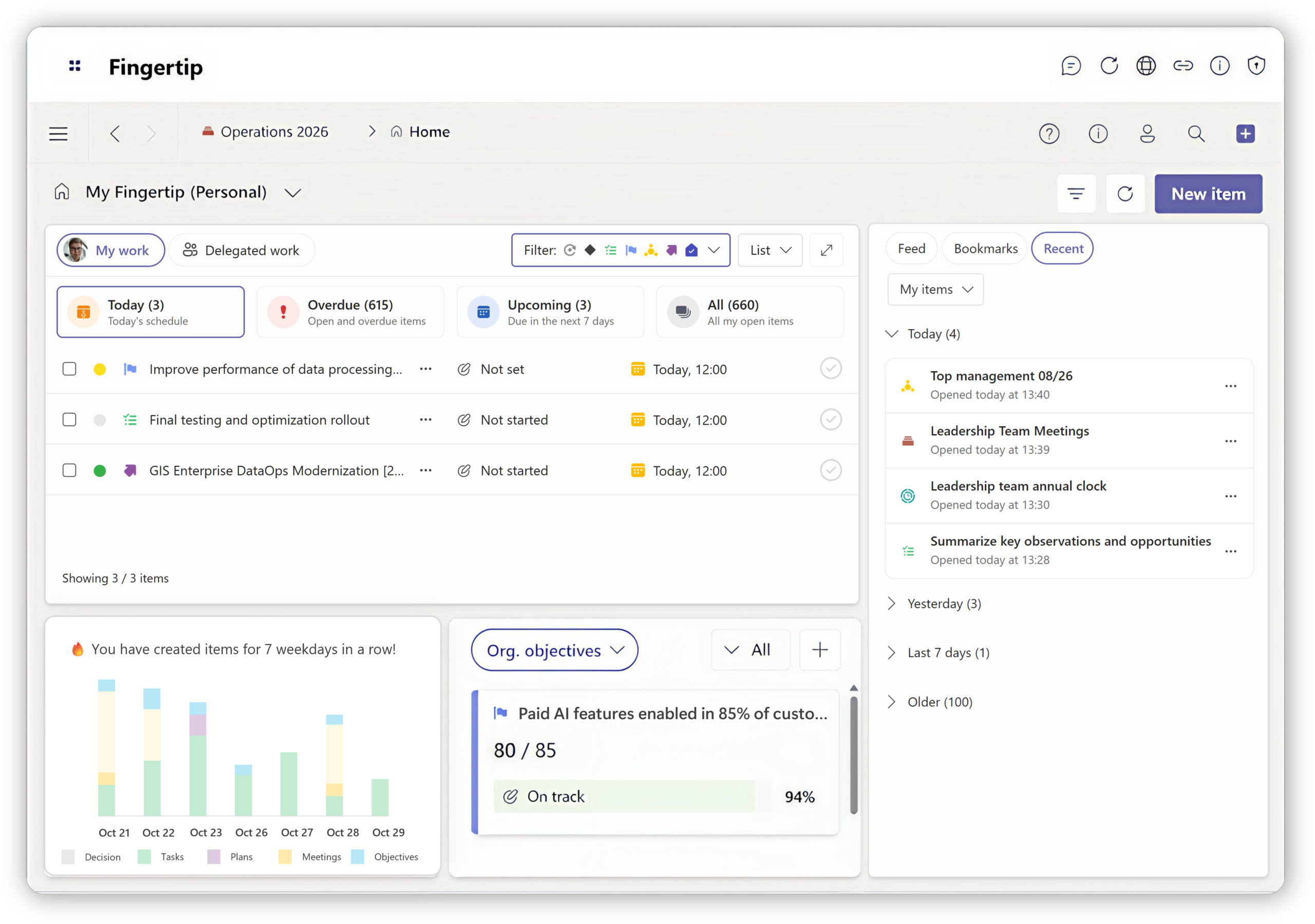Image resolution: width=1315 pixels, height=924 pixels.
Task: Toggle Decision series in chart legend
Action: click(x=91, y=856)
